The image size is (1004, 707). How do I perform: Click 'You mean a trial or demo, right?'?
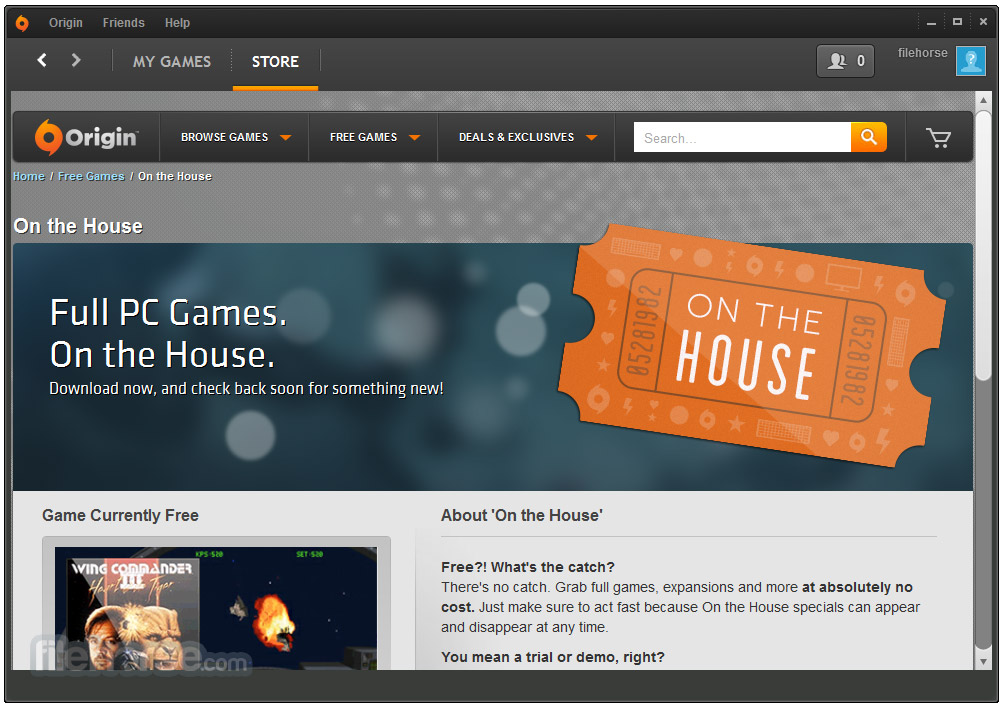(553, 657)
